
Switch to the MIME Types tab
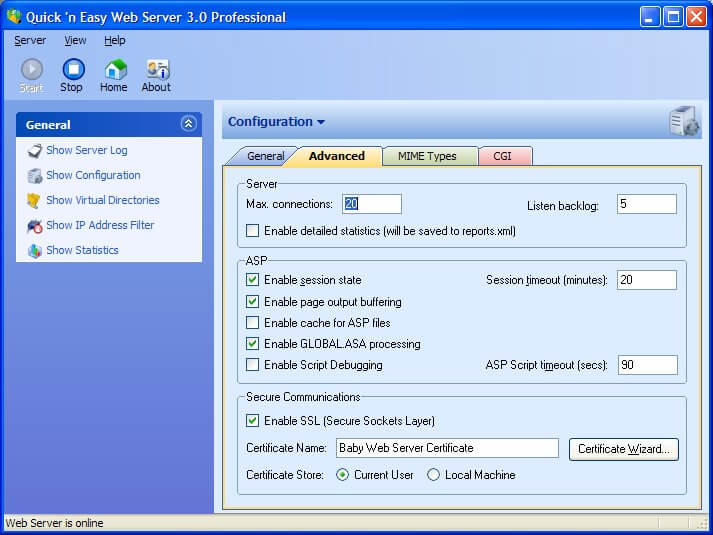pyautogui.click(x=427, y=156)
